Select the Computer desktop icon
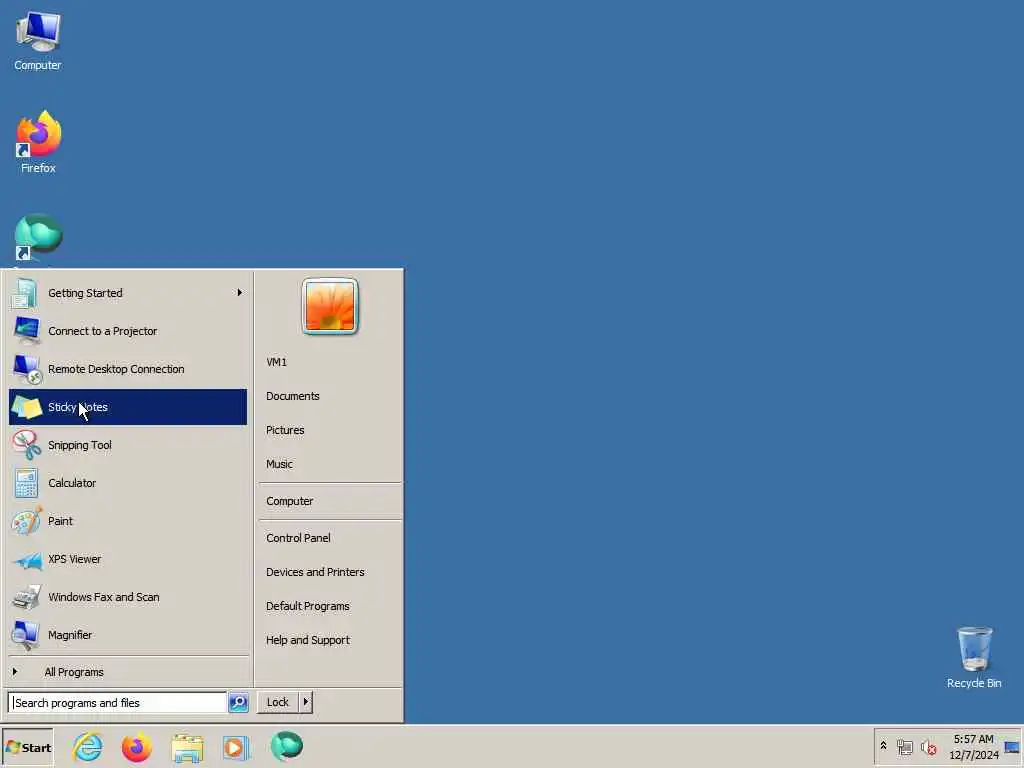The image size is (1024, 768). point(38,41)
